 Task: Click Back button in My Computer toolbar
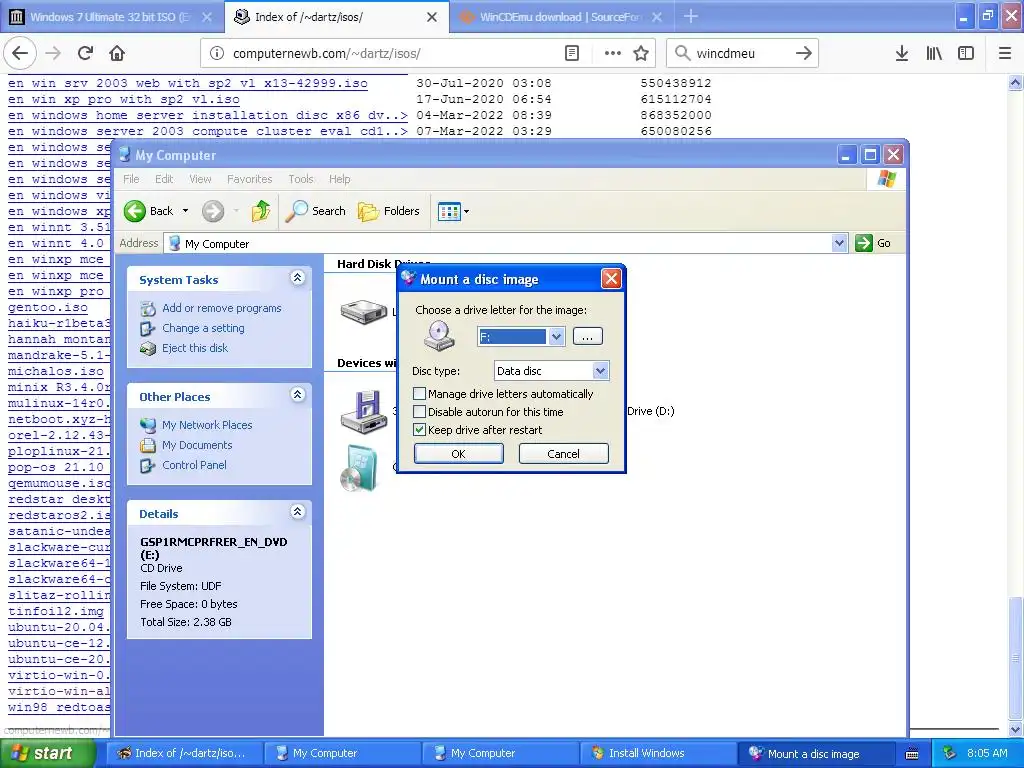pyautogui.click(x=150, y=211)
